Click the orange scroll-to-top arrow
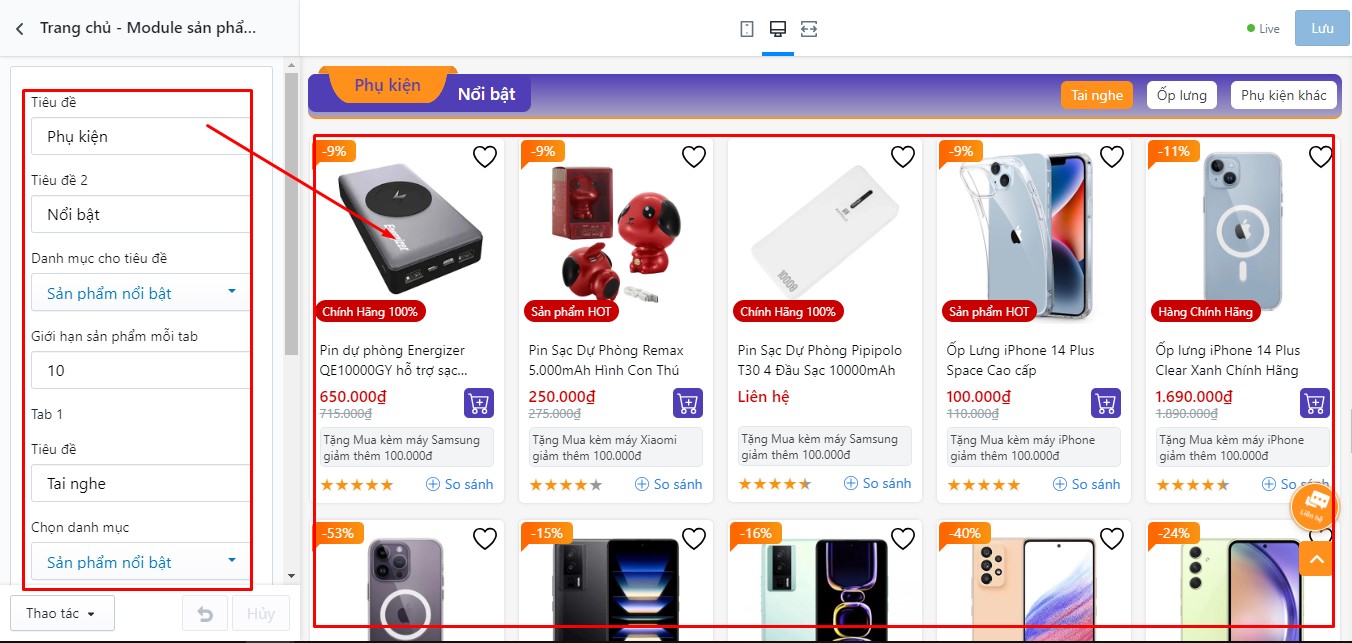The height and width of the screenshot is (643, 1352). (1316, 559)
